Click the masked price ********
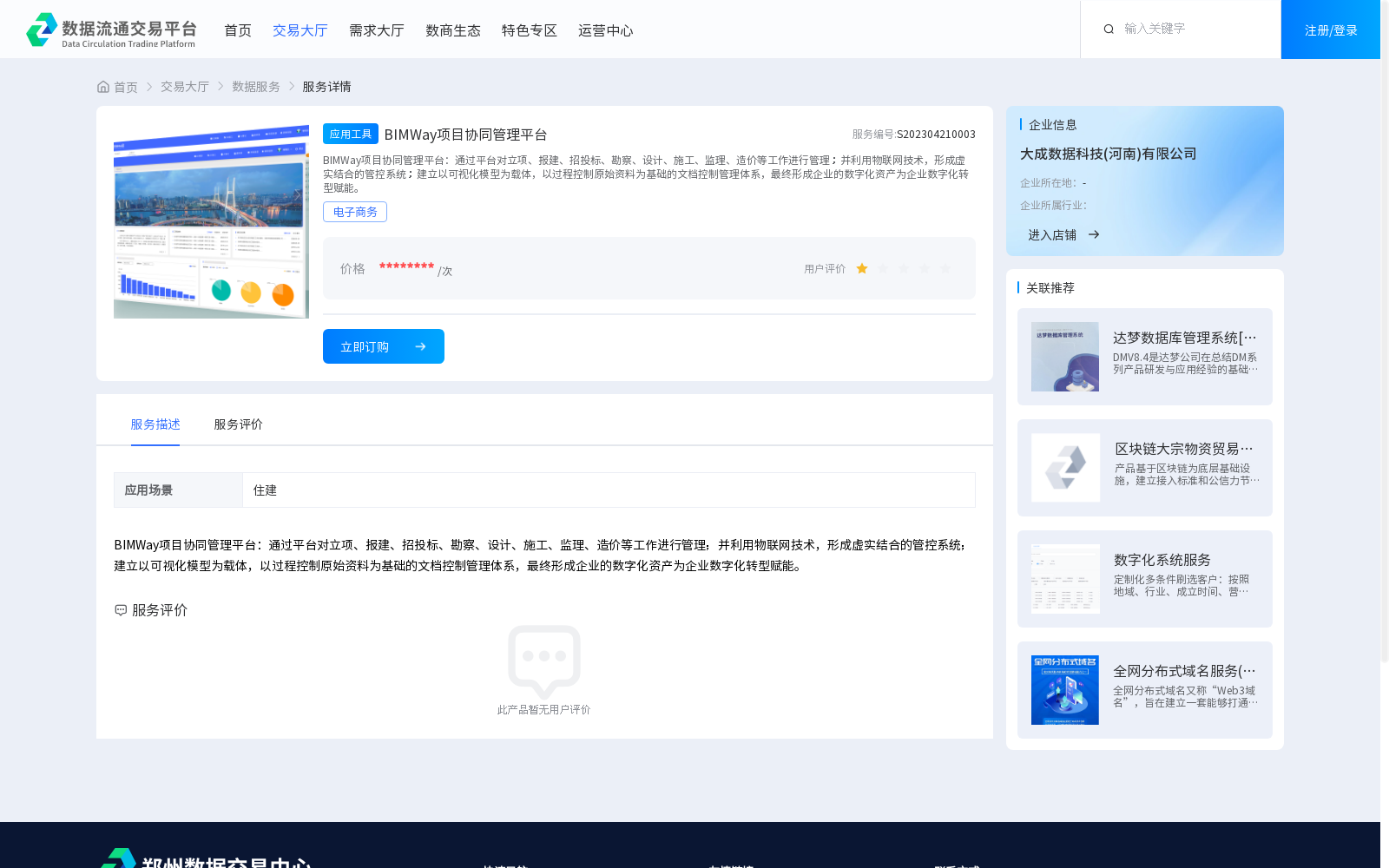 (x=406, y=266)
